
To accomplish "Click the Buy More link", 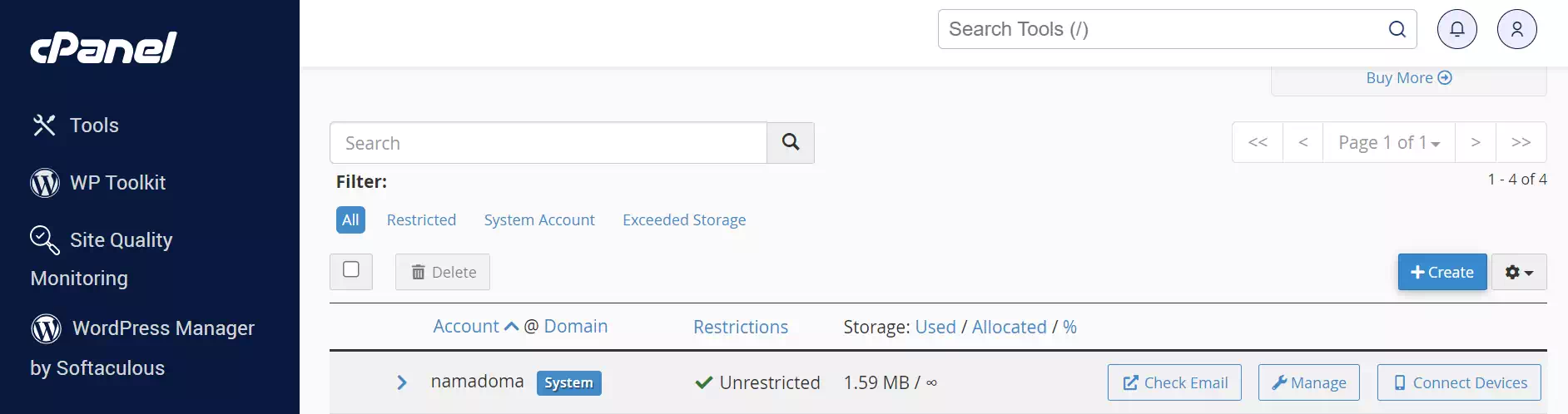I will point(1408,77).
